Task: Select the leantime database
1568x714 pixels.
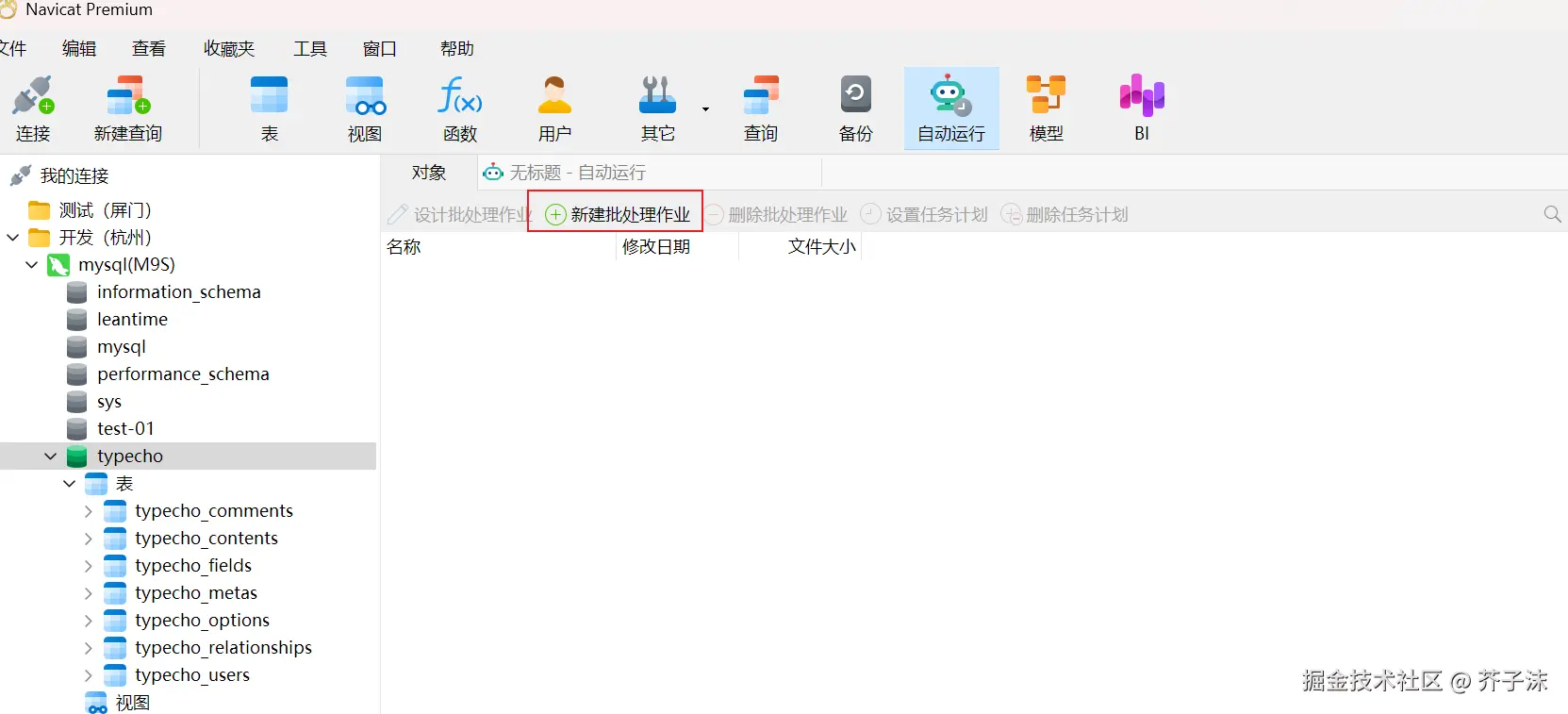Action: click(132, 320)
